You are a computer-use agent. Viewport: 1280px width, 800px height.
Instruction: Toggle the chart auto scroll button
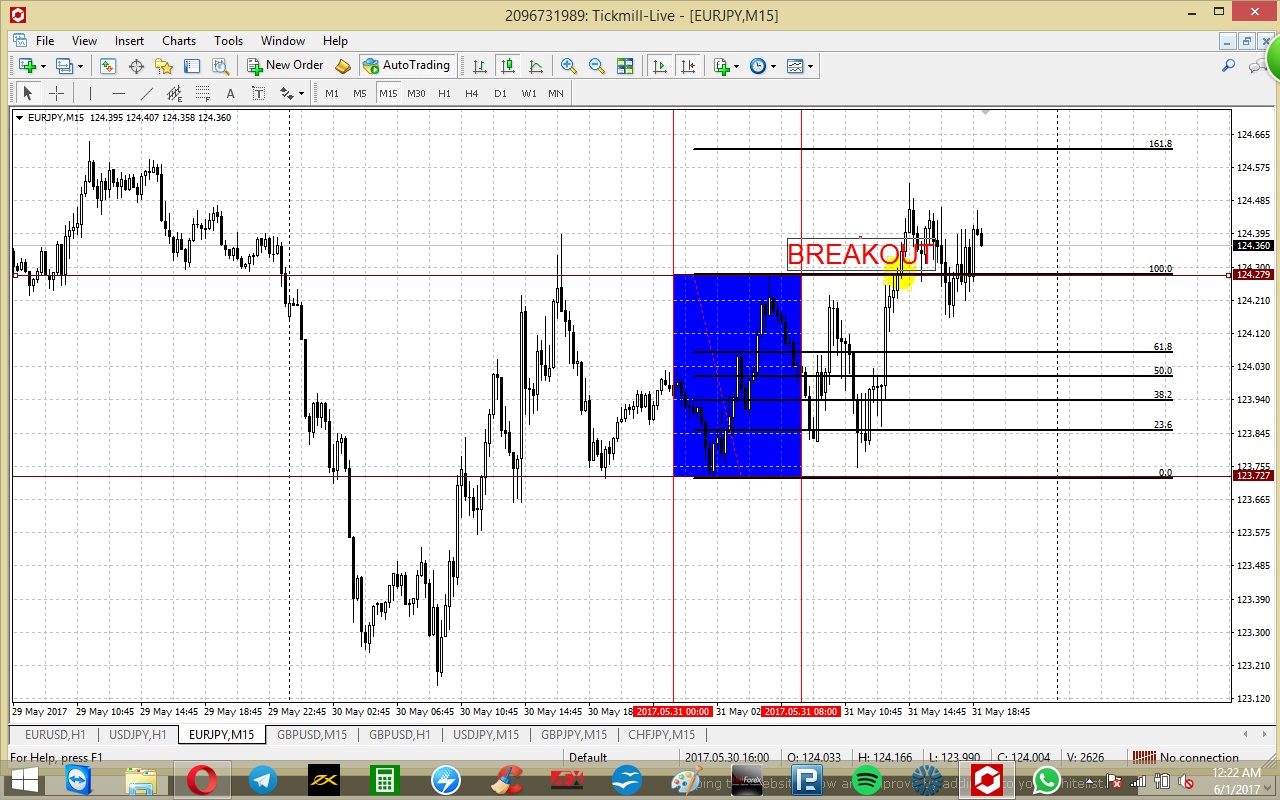(660, 66)
